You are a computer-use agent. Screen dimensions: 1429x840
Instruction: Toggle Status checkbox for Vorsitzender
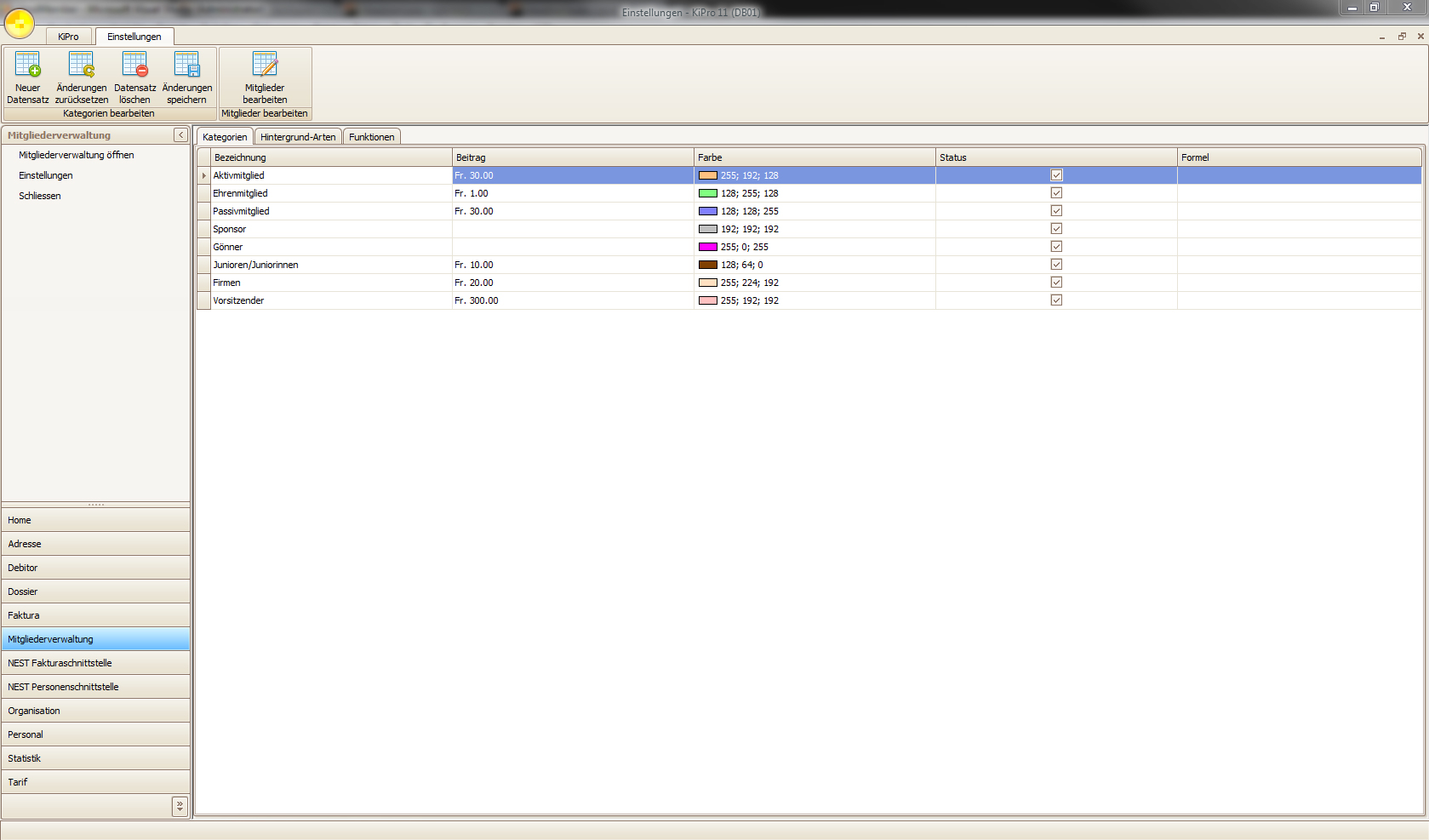point(1056,300)
